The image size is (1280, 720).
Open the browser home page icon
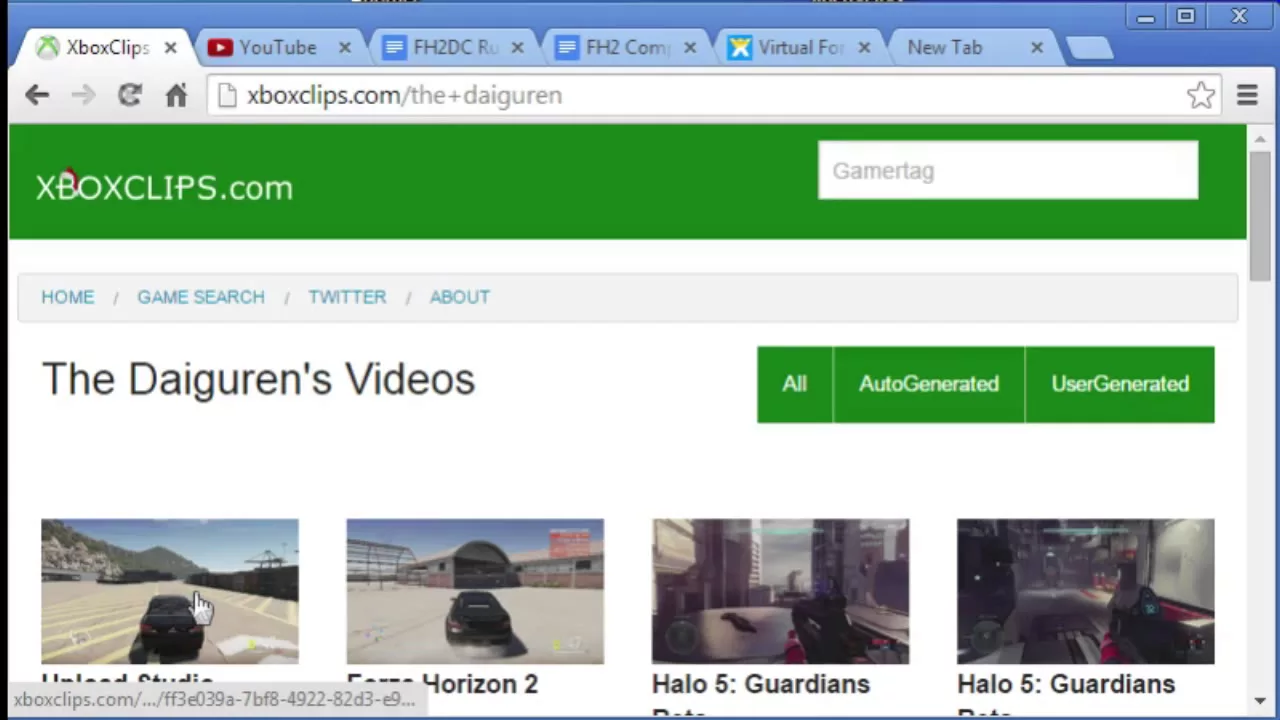[x=176, y=95]
